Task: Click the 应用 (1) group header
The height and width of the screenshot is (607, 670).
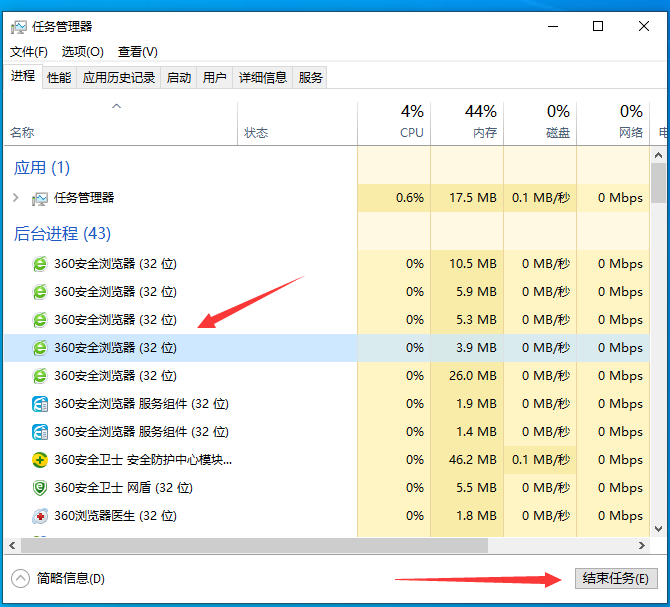Action: 41,168
